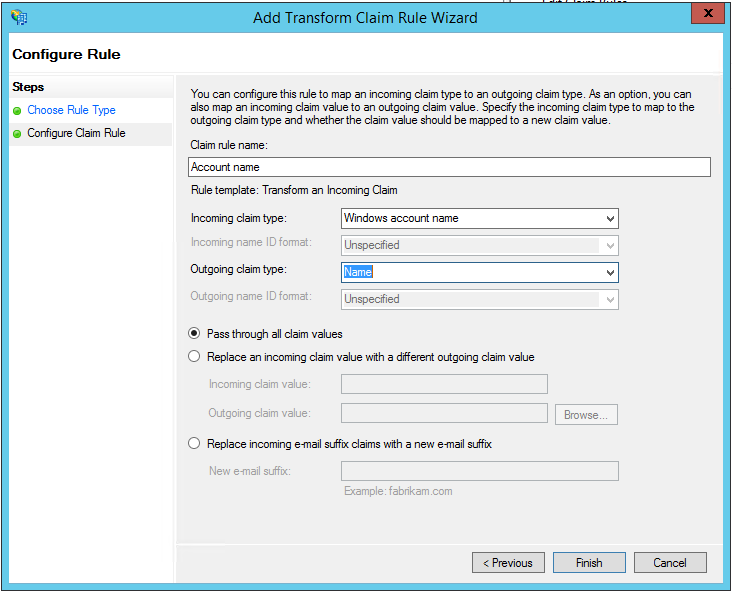Expand the Incoming name ID format dropdown
732x591 pixels.
click(609, 245)
